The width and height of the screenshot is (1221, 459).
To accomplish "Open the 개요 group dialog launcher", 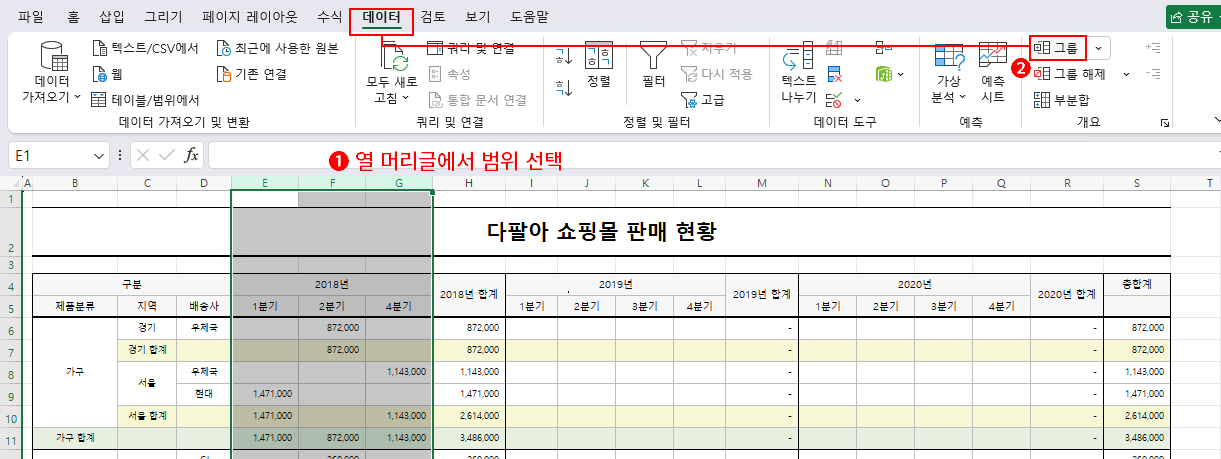I will coord(1164,123).
